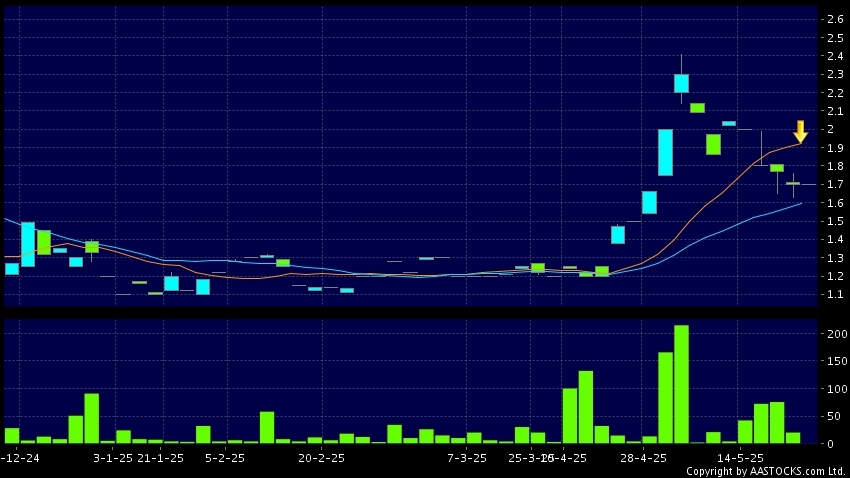Click the green candlestick between 1.87 and 1.97
This screenshot has height=478, width=850.
(713, 144)
